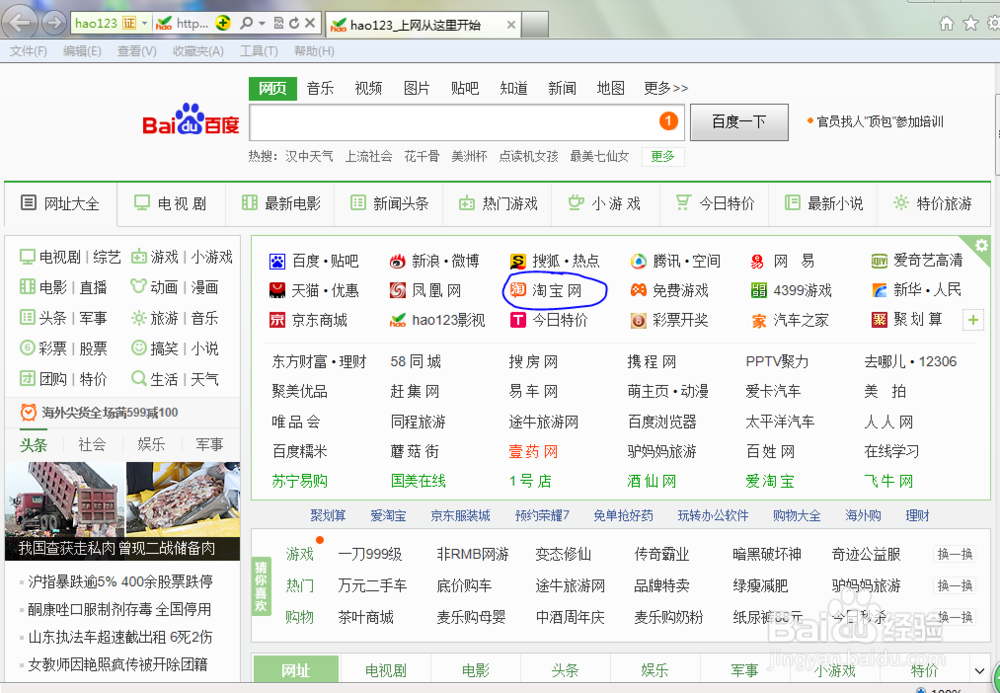Open the browser Home icon
1000x693 pixels.
click(x=946, y=24)
